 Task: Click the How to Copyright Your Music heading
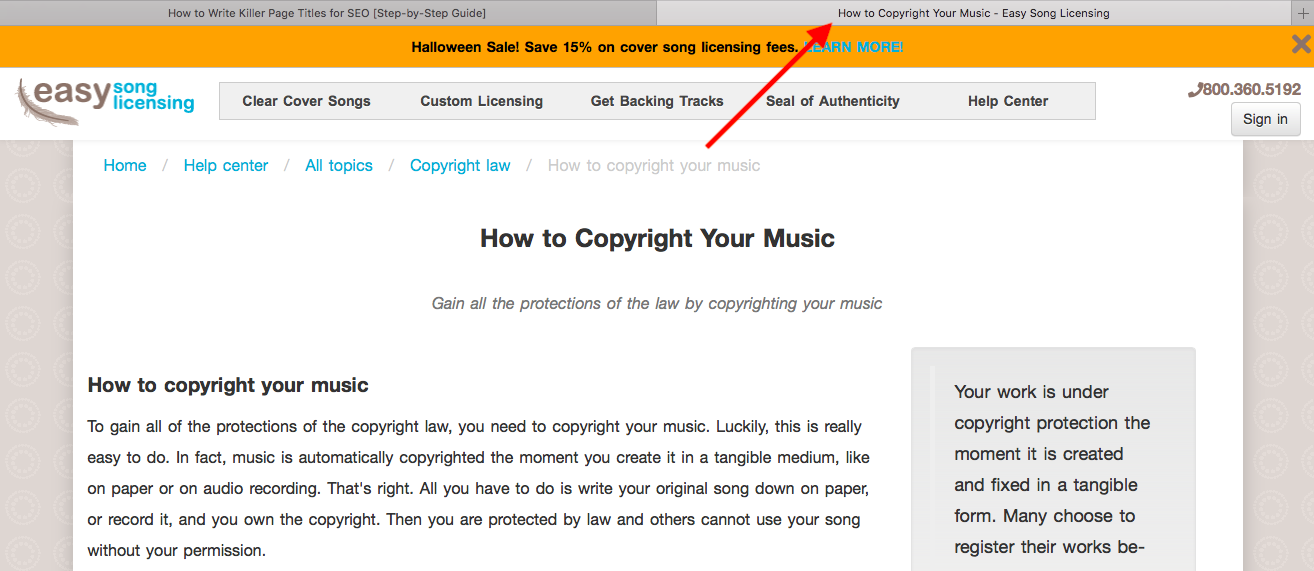[x=657, y=238]
